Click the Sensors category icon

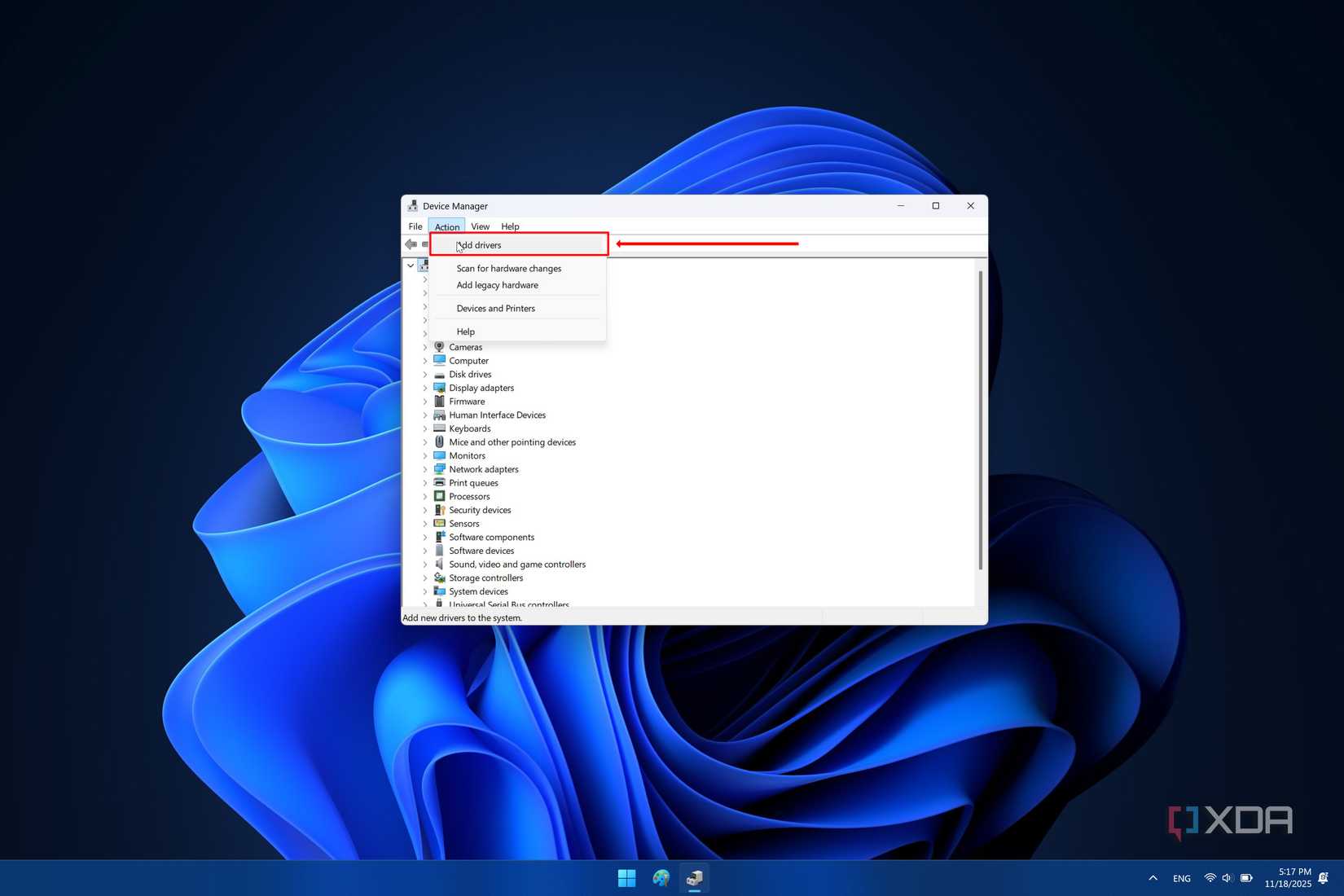pyautogui.click(x=439, y=523)
